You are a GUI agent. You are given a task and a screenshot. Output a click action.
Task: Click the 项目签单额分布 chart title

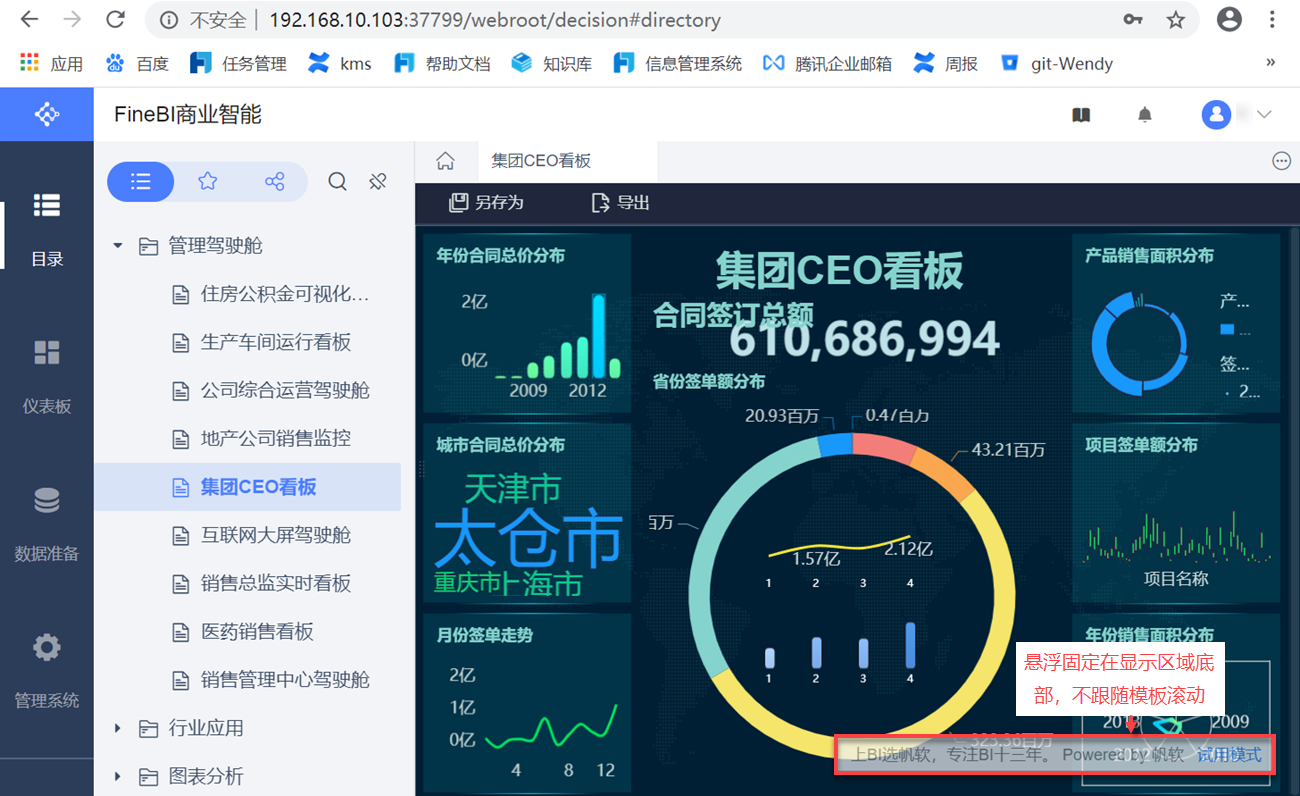[x=1141, y=445]
